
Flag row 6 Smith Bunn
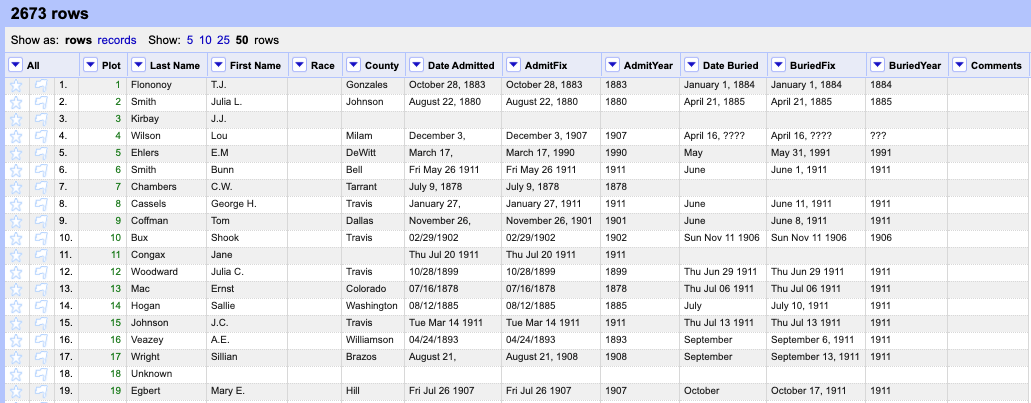[x=41, y=170]
